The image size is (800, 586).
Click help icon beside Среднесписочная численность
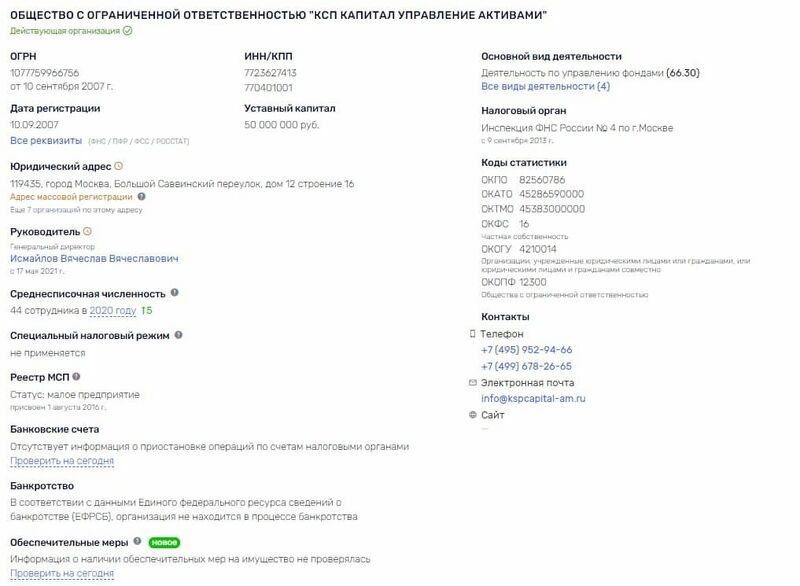point(174,293)
